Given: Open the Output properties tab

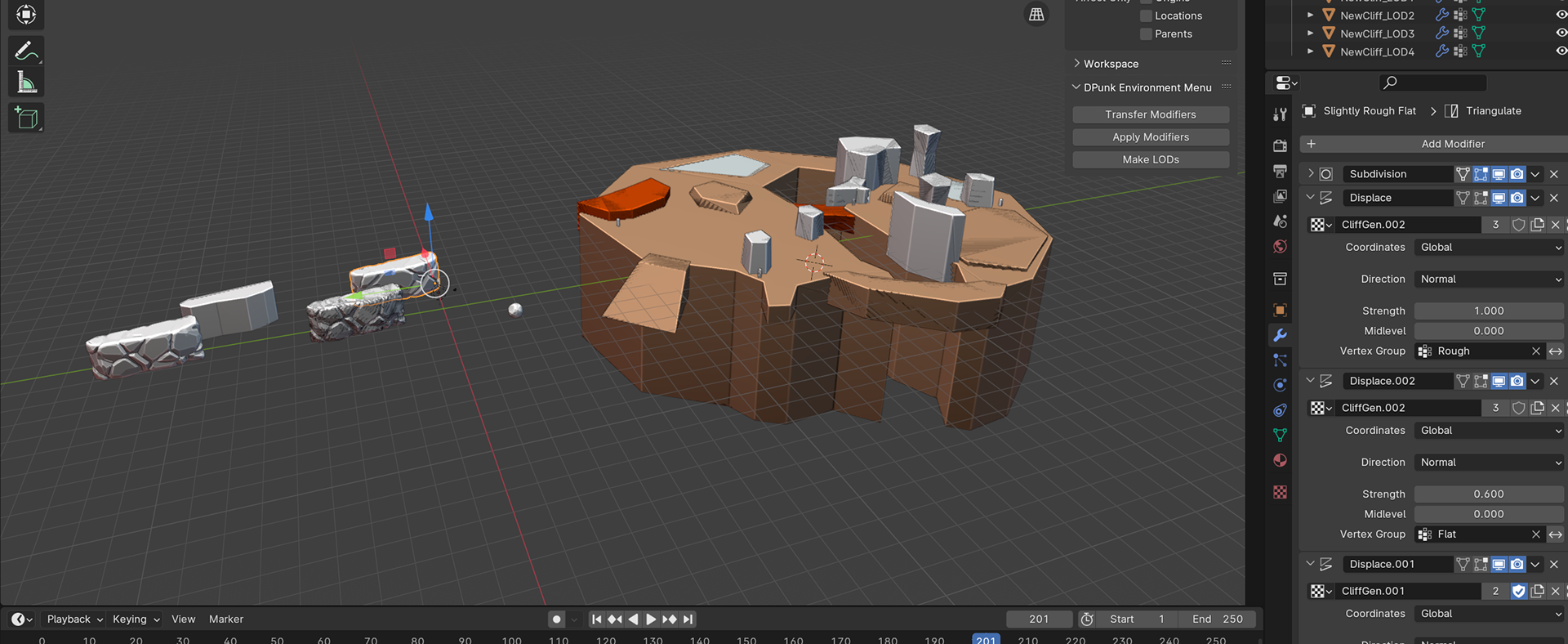Looking at the screenshot, I should pos(1280,171).
